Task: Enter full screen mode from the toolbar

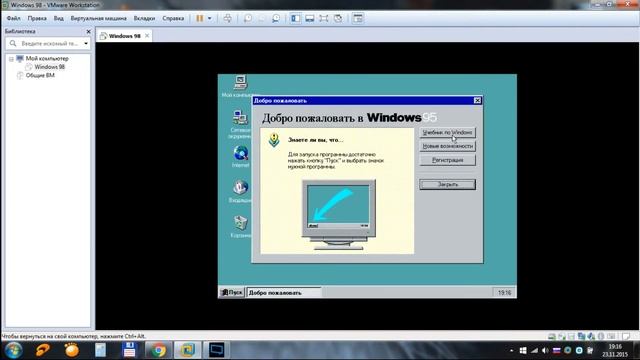Action: click(x=324, y=18)
